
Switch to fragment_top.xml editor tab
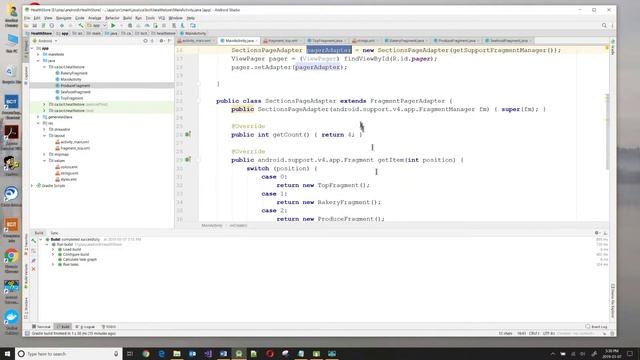[x=282, y=41]
